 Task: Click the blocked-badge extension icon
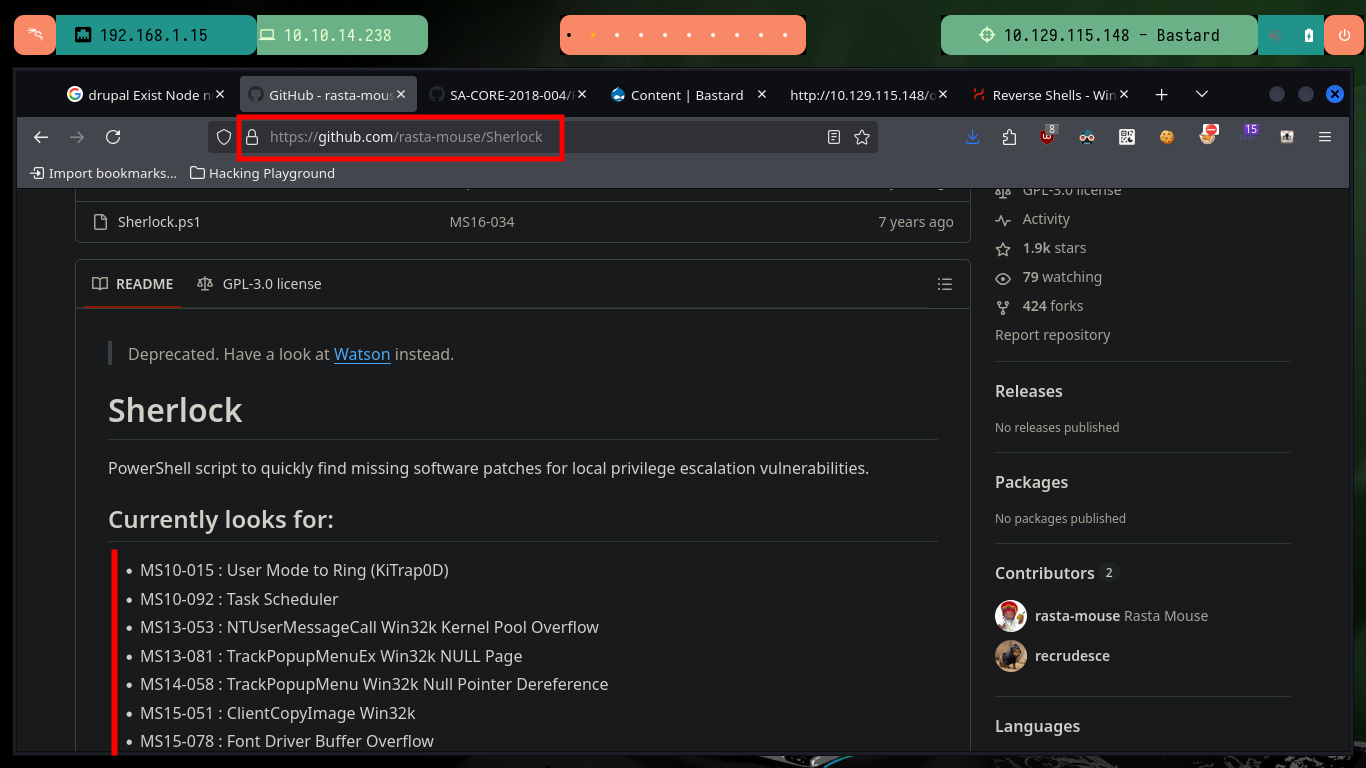(x=1208, y=135)
